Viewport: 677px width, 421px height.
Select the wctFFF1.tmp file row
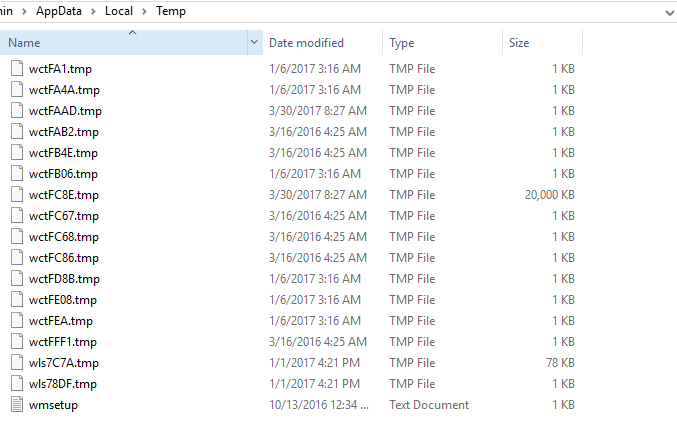pos(292,342)
